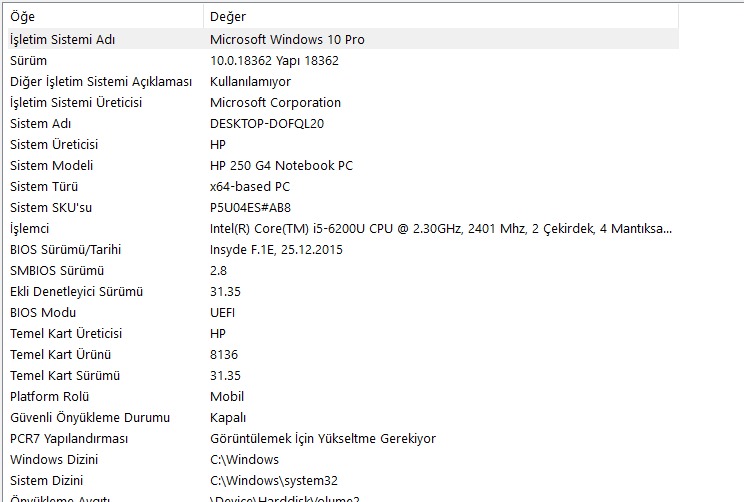
Task: Click the value 10.0.18362 Yapı 18362
Action: 274,61
